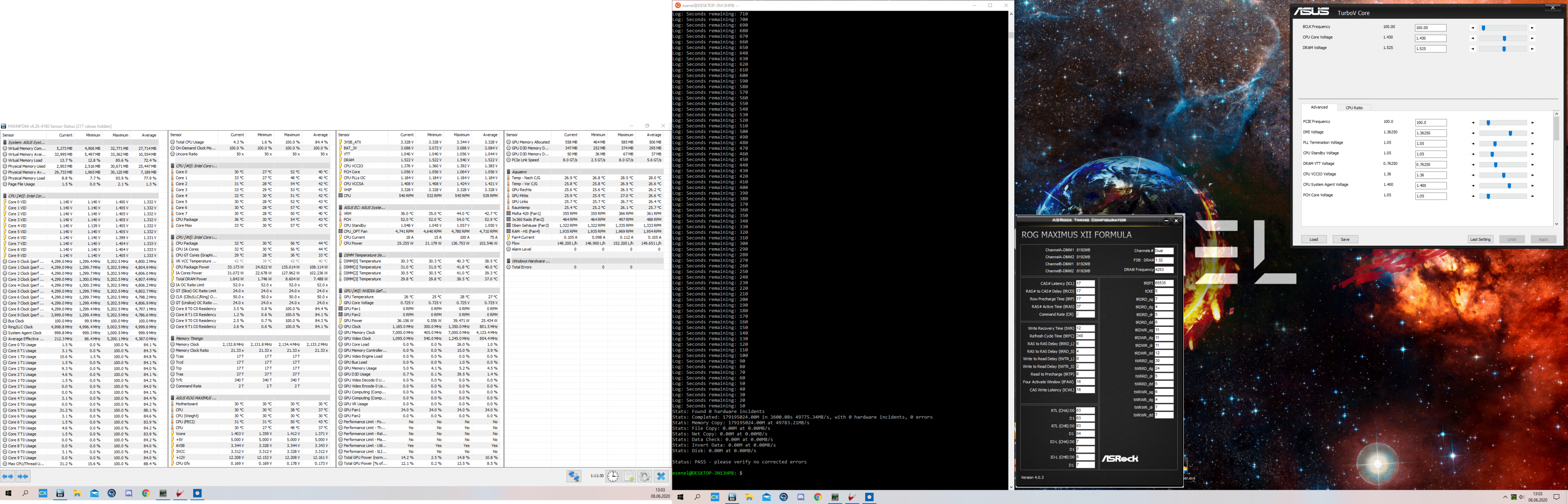Open HWiNFO sensor settings gear
The height and width of the screenshot is (504, 1568).
pos(645,477)
